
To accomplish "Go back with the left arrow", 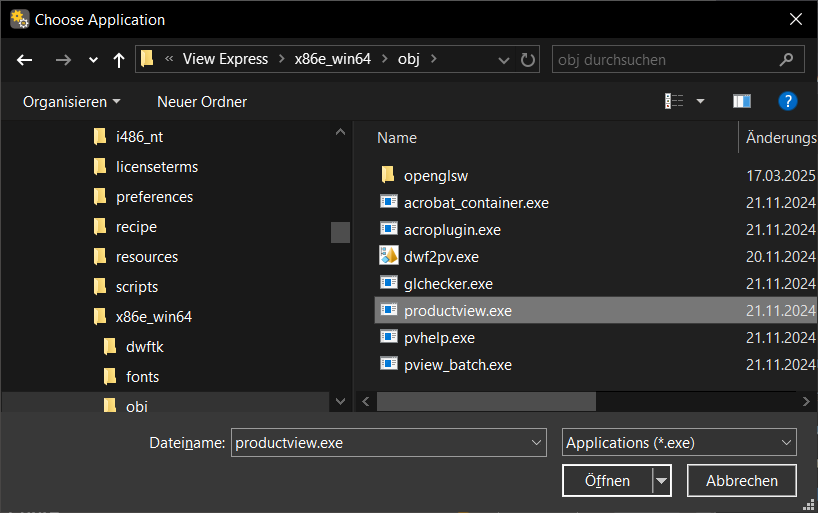I will pyautogui.click(x=25, y=60).
